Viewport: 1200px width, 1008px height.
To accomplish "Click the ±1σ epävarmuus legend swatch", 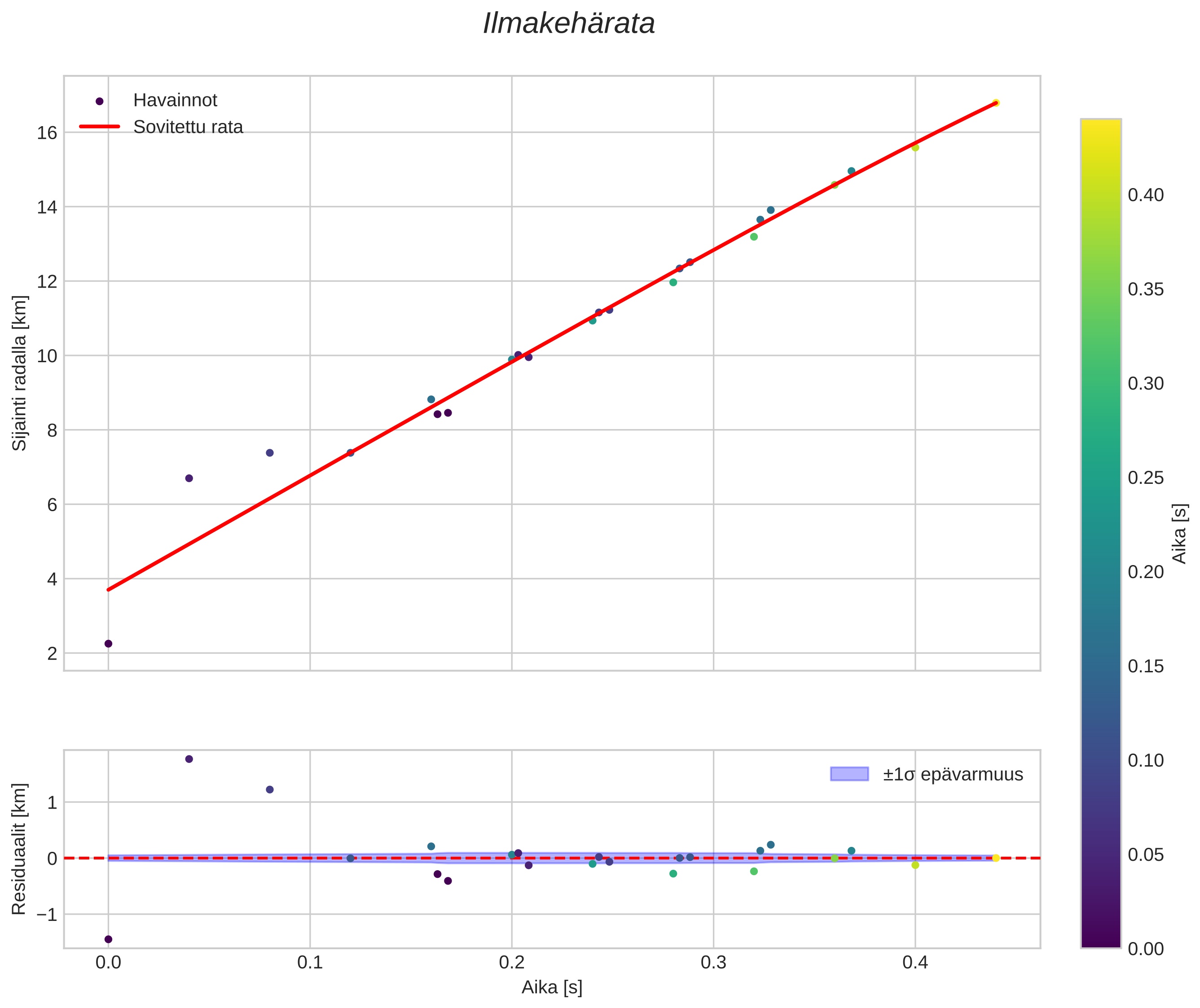I will click(x=849, y=774).
